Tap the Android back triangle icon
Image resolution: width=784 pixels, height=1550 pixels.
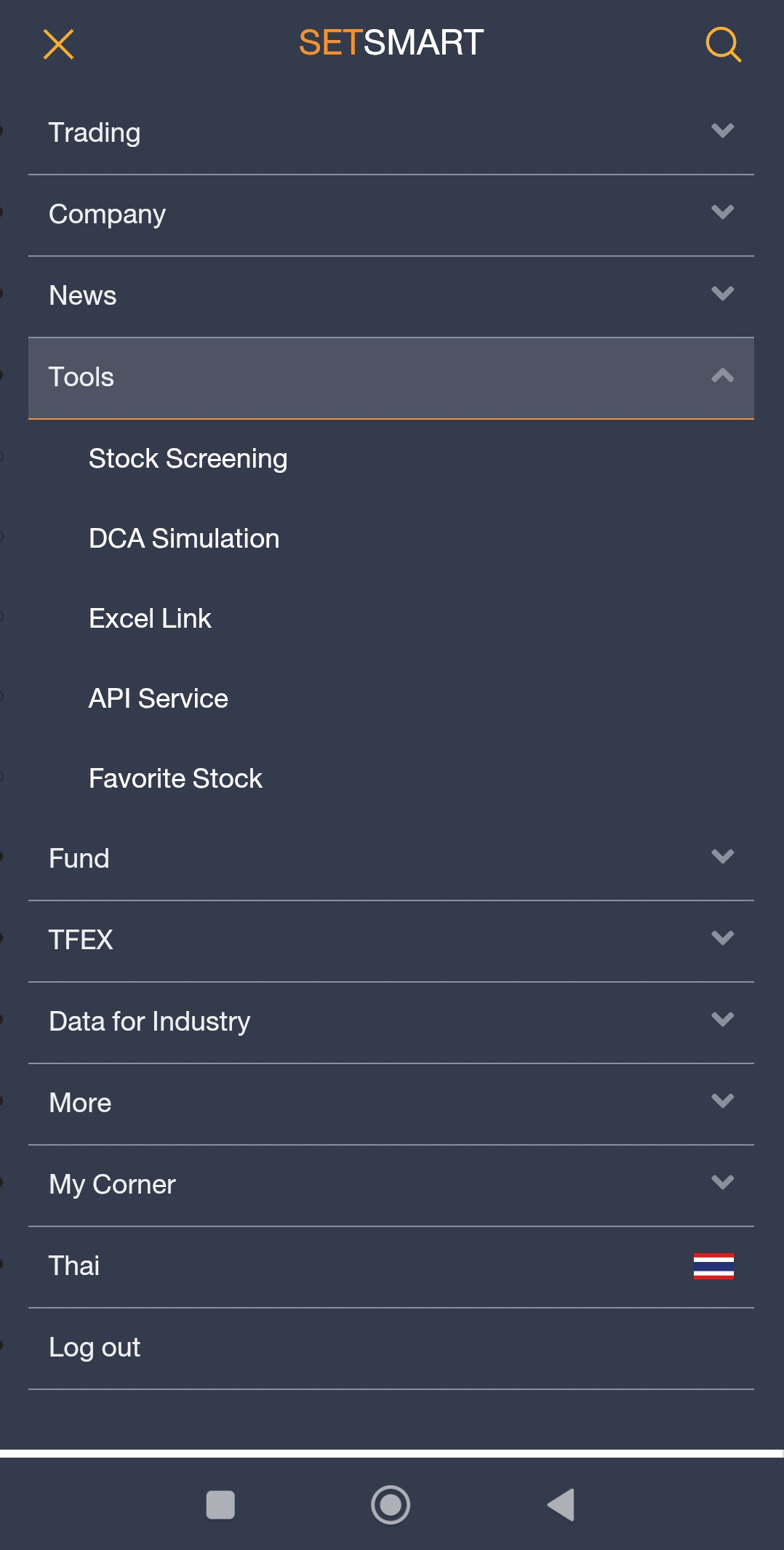[x=561, y=1505]
